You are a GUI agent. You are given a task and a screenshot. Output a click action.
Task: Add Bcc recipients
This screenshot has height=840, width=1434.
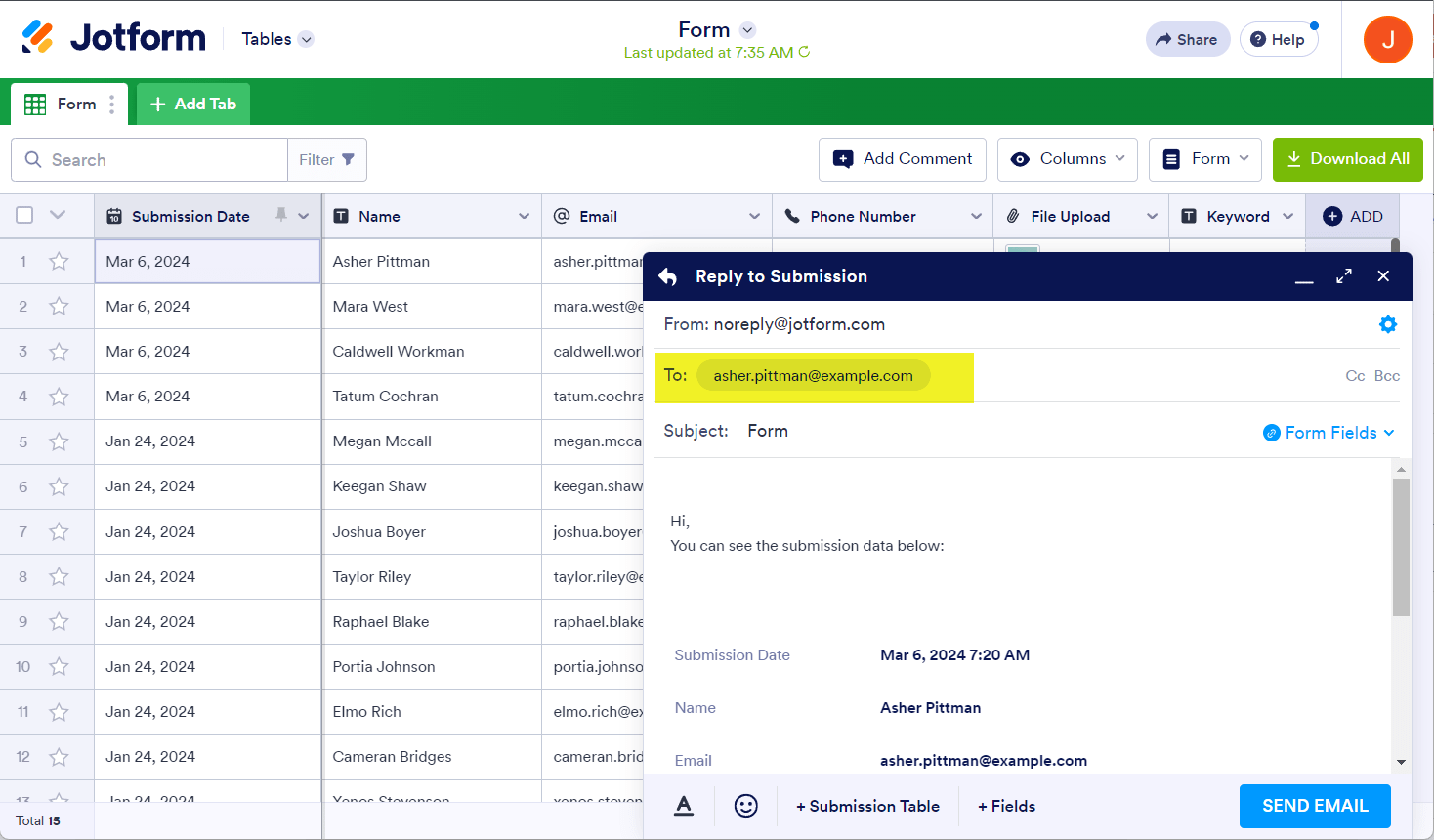tap(1387, 376)
